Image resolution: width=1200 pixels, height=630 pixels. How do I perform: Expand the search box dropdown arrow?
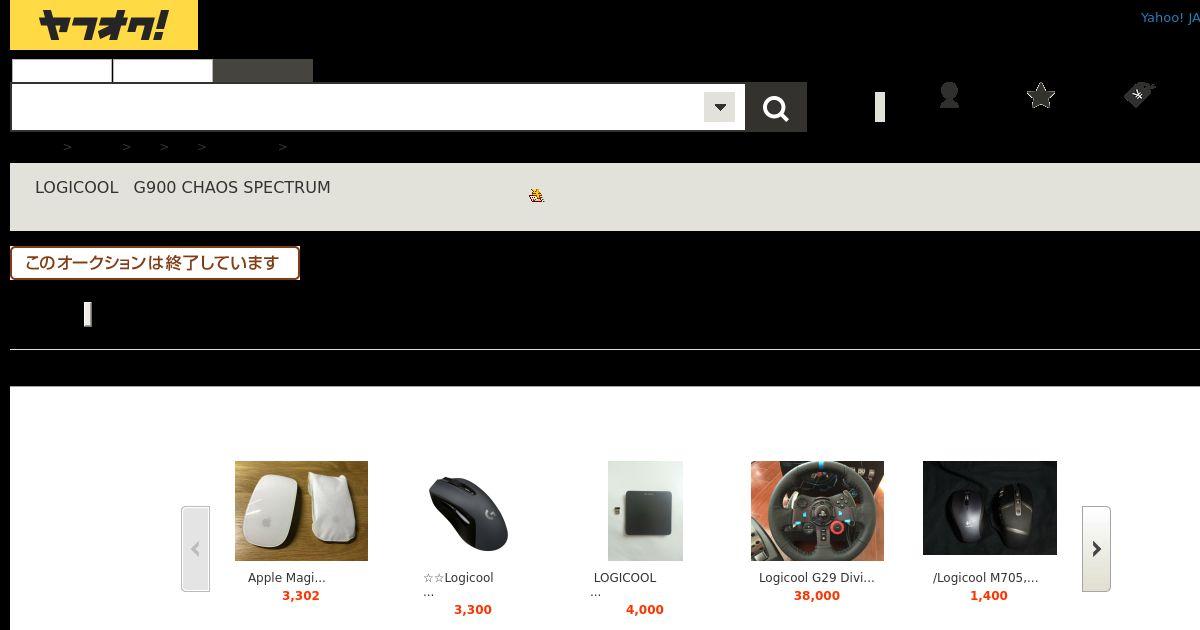tap(719, 107)
